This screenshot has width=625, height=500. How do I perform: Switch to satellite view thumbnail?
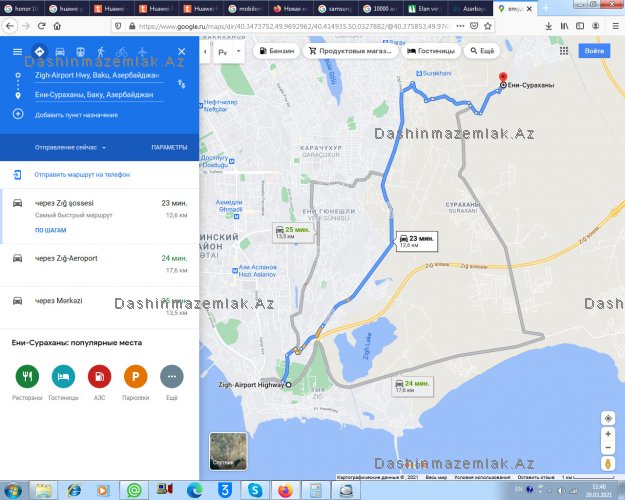(228, 451)
